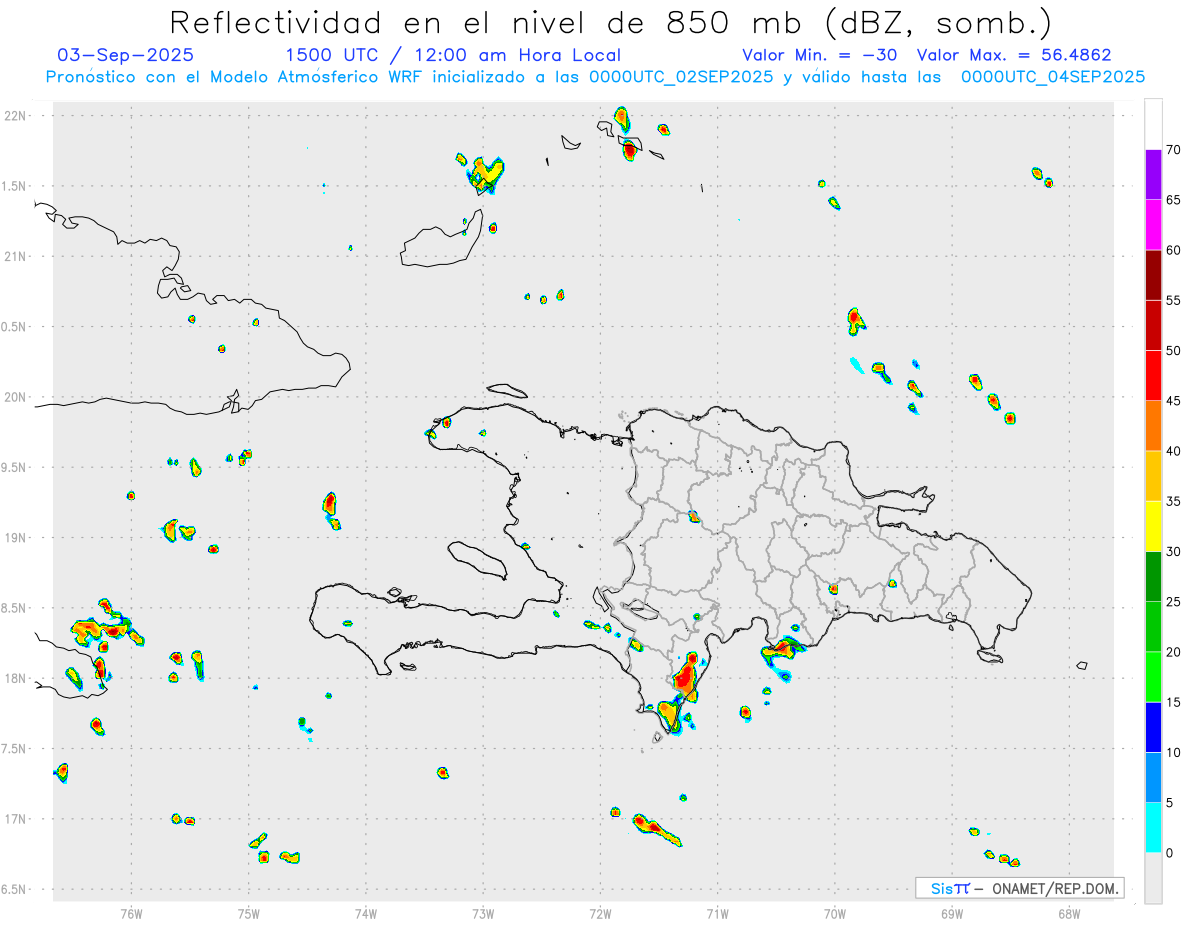The width and height of the screenshot is (1200, 927).
Task: Click the '21N' latitude label
Action: coord(16,256)
